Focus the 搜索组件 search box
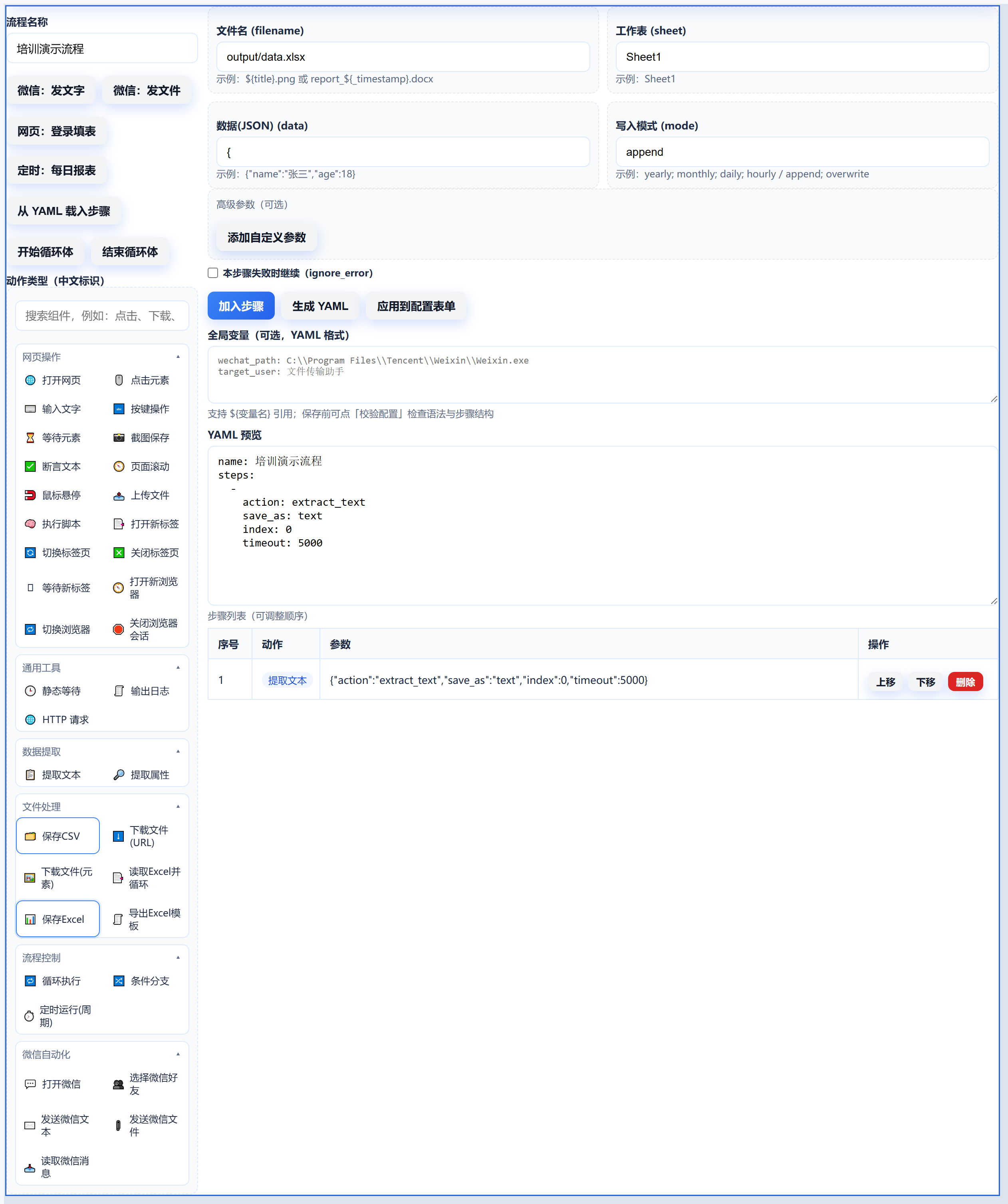Screen dimensions: 1008x1204 point(102,315)
